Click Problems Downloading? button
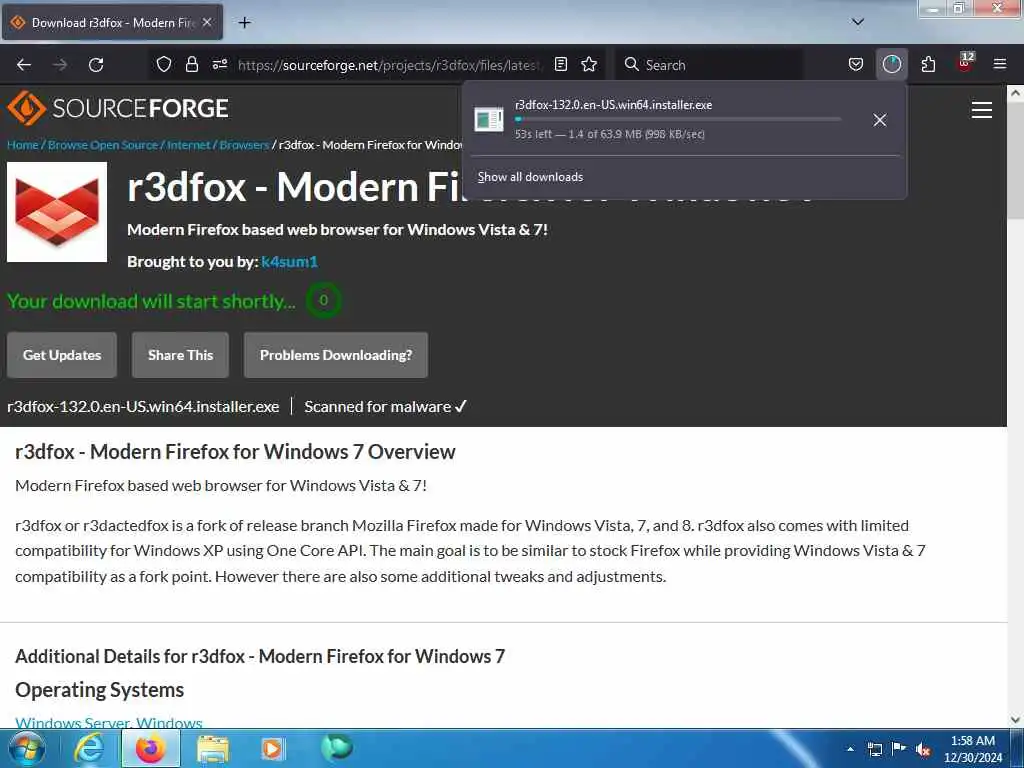 tap(336, 355)
